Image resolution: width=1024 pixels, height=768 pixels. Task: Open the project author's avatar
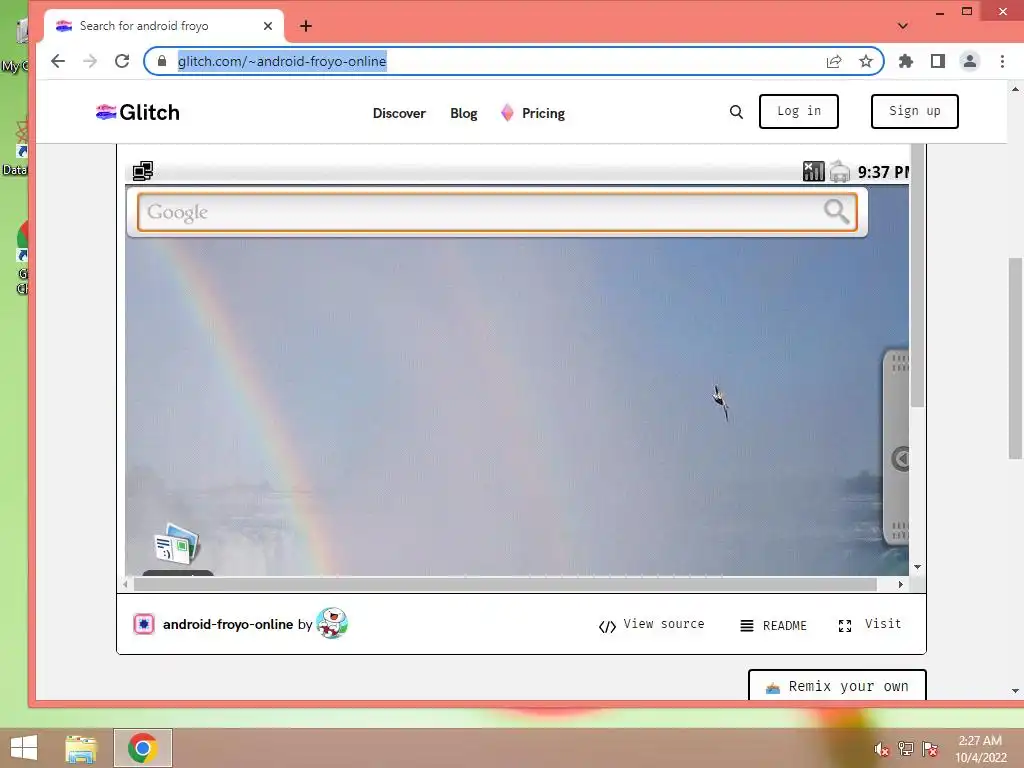(332, 623)
